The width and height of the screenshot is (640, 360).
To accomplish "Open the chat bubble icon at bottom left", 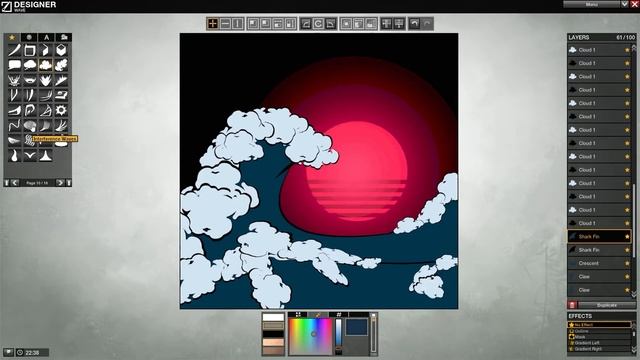I will pos(8,352).
